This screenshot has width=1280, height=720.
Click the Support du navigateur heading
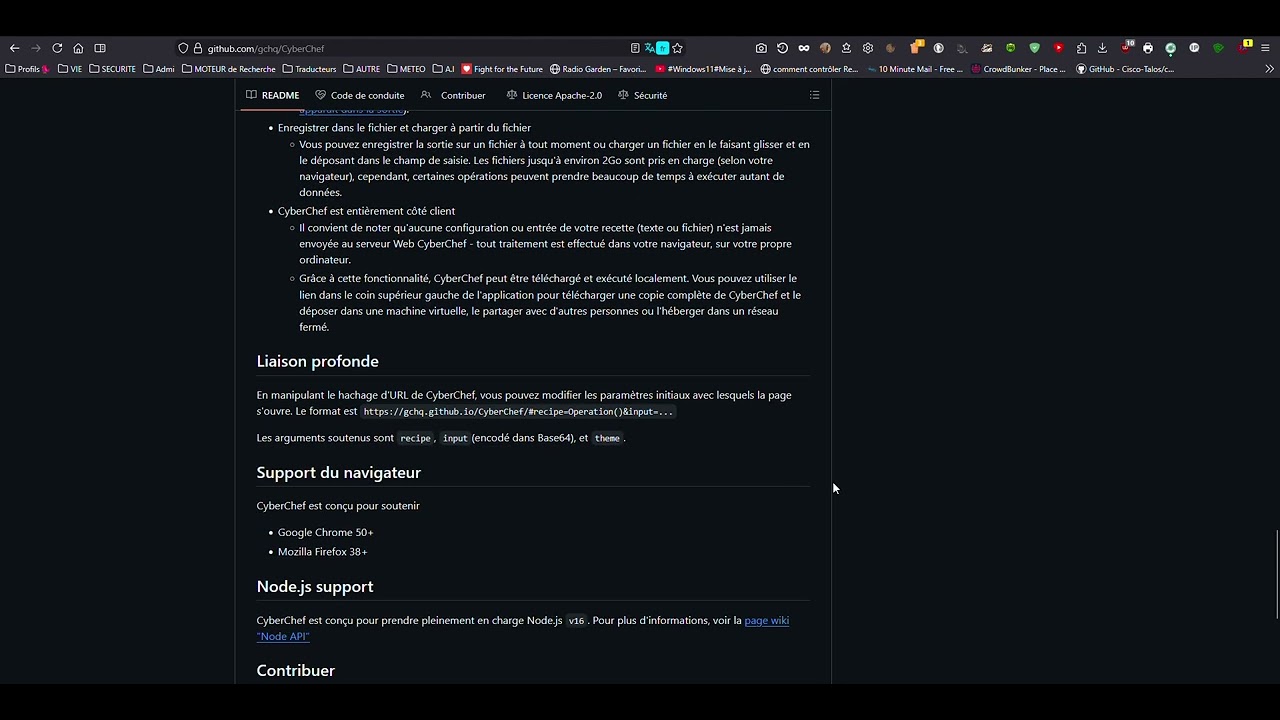point(338,472)
